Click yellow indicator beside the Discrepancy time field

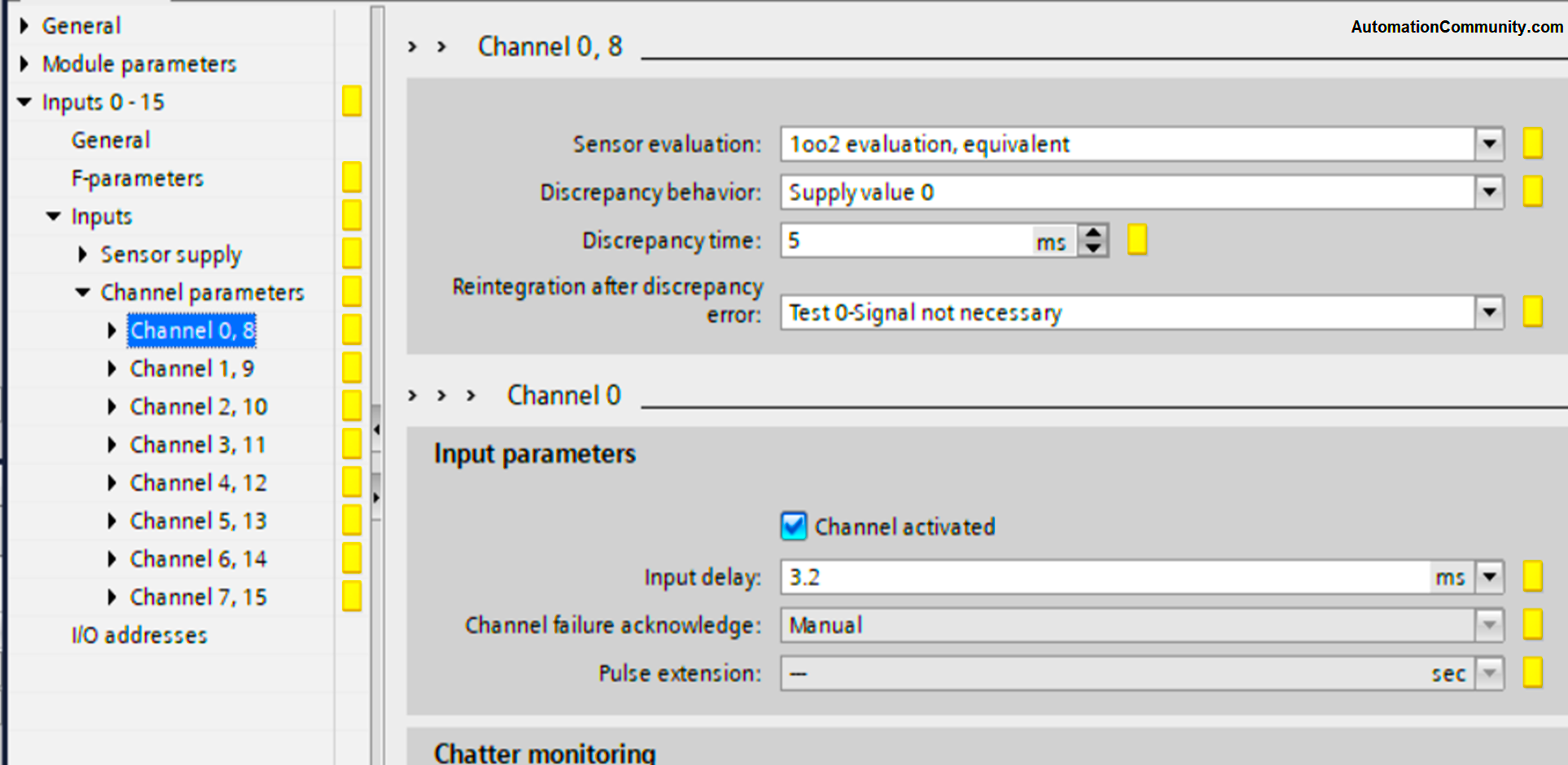pyautogui.click(x=1137, y=239)
